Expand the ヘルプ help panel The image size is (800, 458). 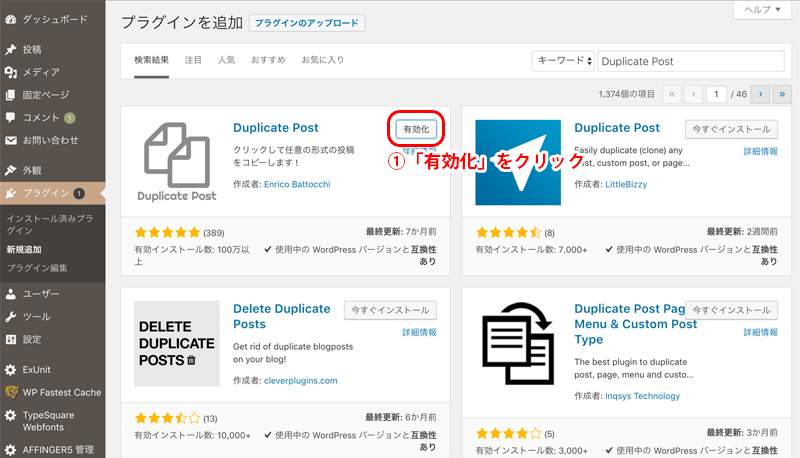pyautogui.click(x=762, y=9)
